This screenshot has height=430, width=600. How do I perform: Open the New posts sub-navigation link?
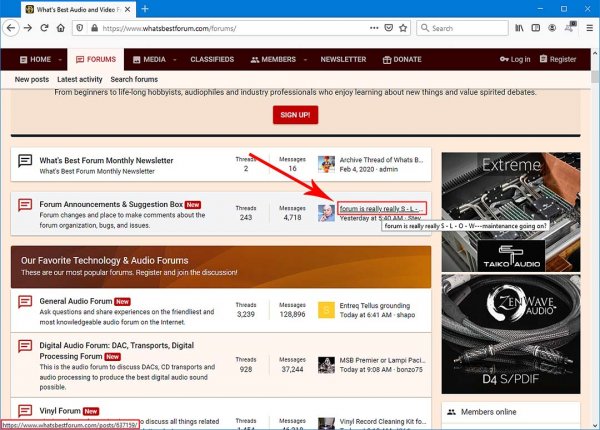click(32, 80)
